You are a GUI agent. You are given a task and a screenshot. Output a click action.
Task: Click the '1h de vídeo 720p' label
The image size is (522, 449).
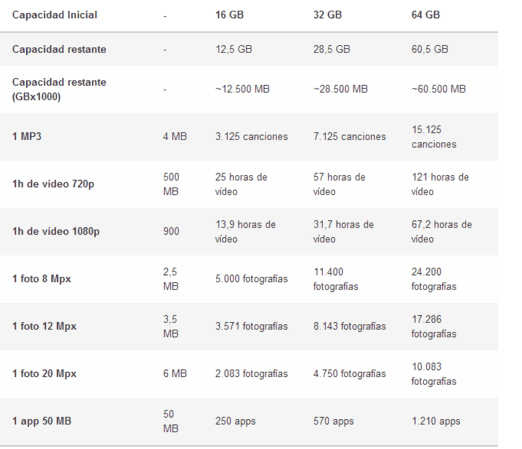coord(53,184)
